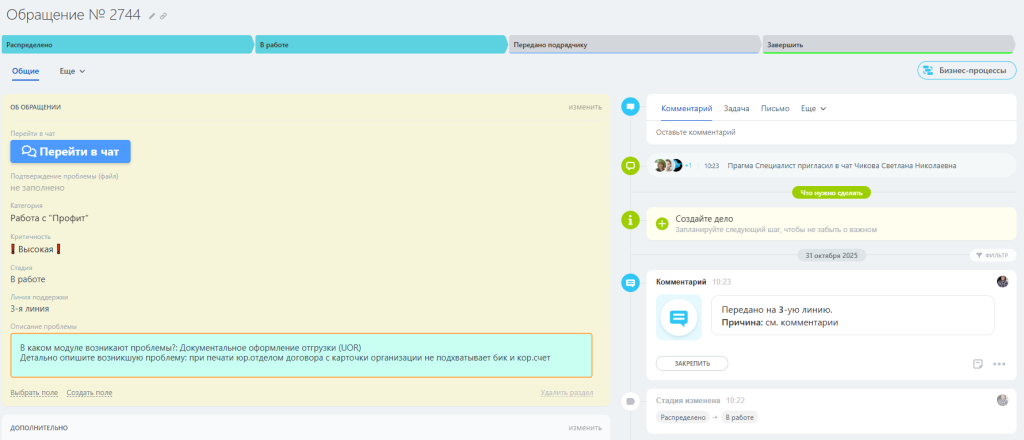This screenshot has height=440, width=1024.
Task: Click the note icon on the comment card
Action: coord(978,364)
